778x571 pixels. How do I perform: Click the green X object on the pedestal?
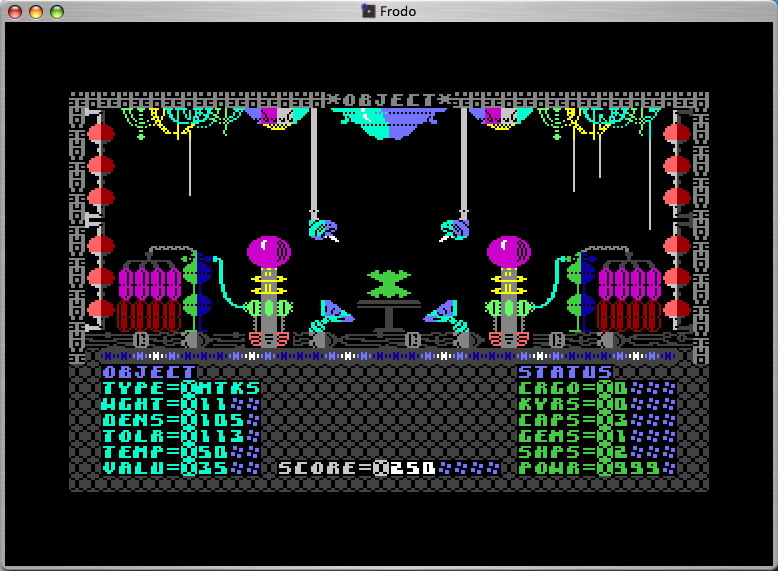389,285
